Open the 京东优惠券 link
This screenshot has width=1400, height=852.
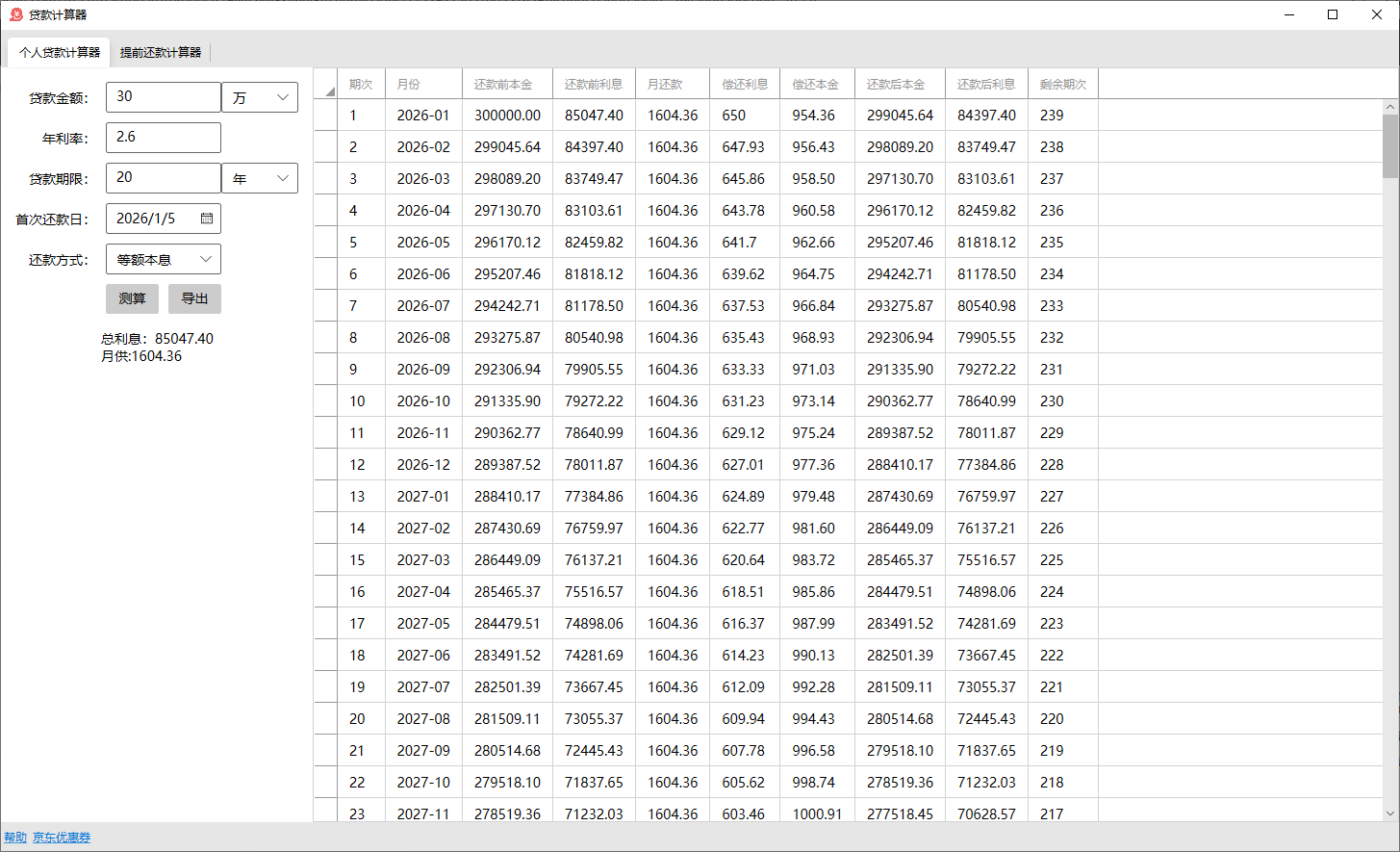(x=62, y=838)
